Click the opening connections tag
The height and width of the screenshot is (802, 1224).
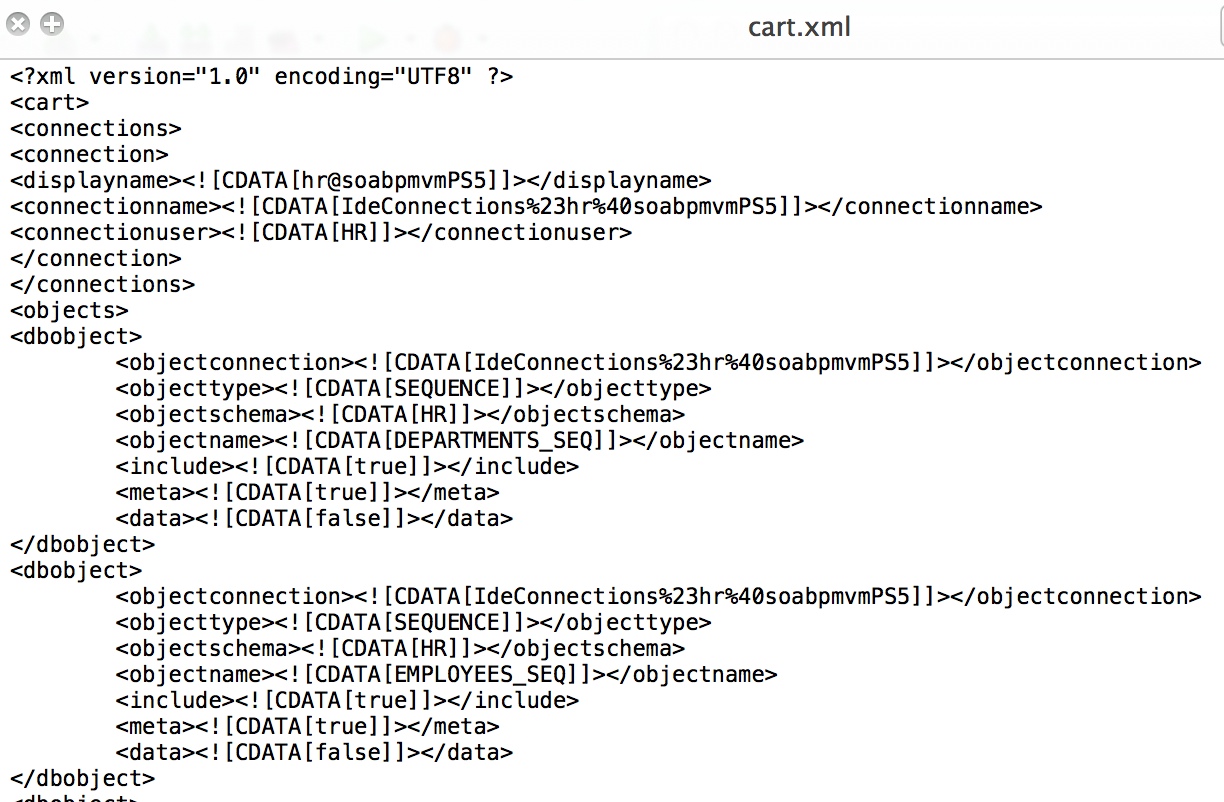(x=96, y=128)
